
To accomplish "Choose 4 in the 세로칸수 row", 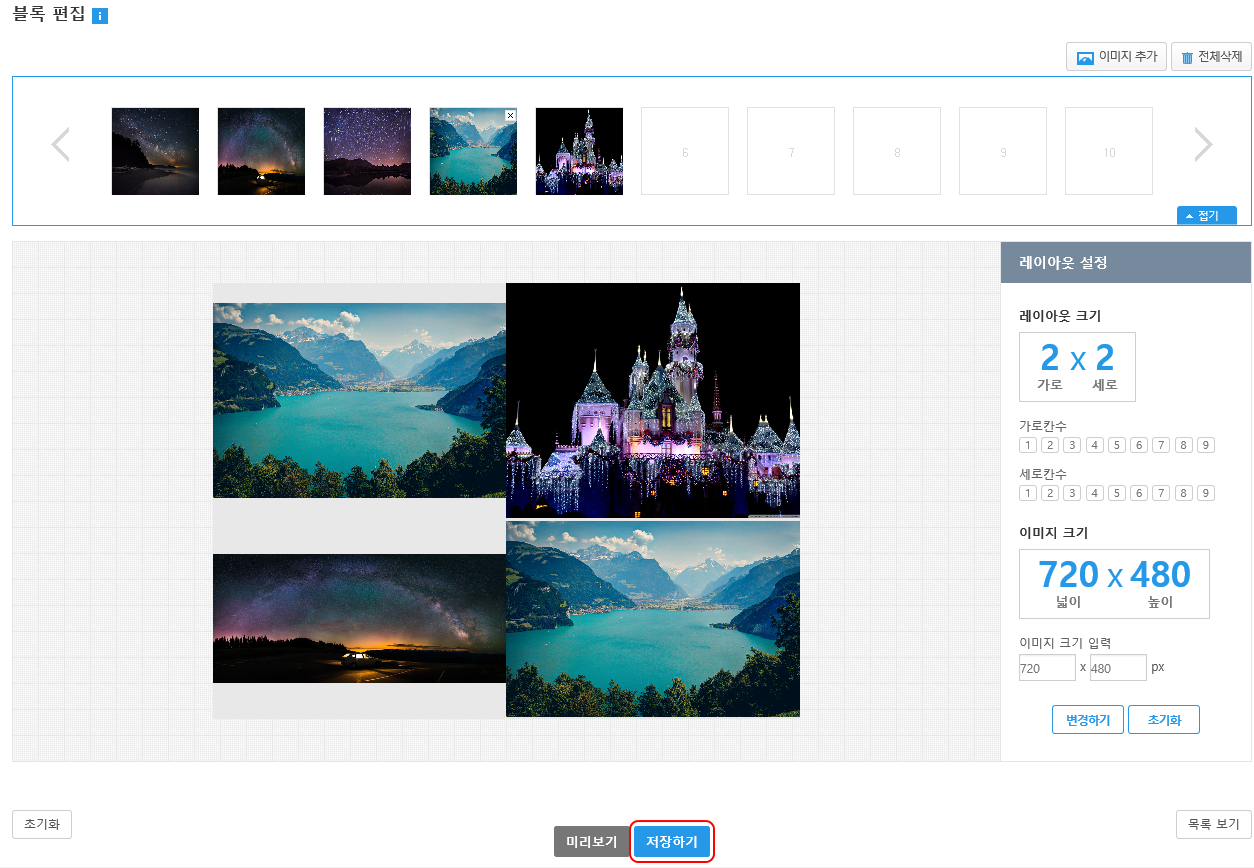I will pos(1095,493).
